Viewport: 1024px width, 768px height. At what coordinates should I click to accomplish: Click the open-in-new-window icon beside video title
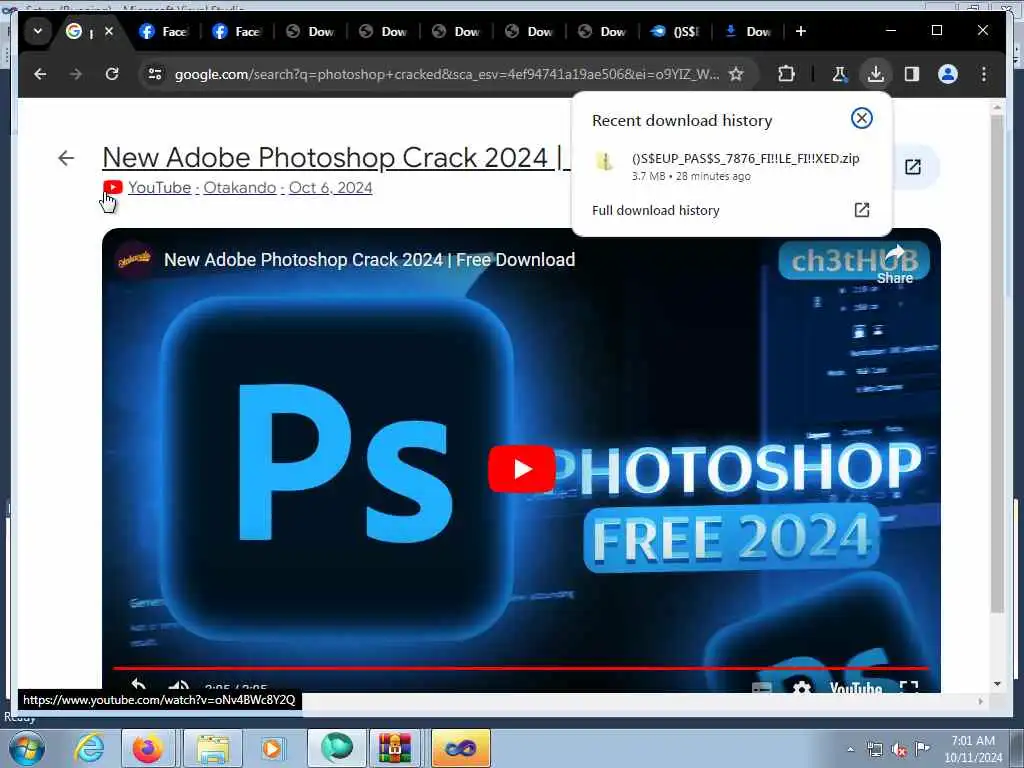click(912, 167)
